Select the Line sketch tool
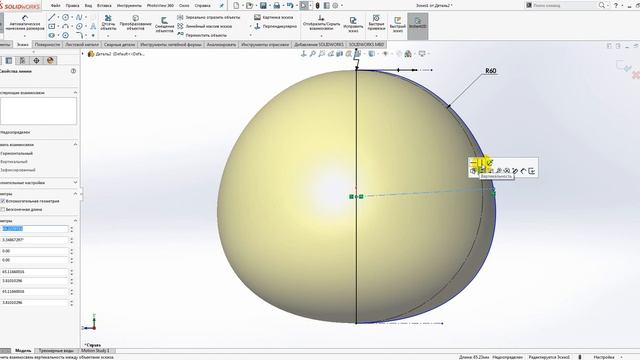 coord(52,17)
